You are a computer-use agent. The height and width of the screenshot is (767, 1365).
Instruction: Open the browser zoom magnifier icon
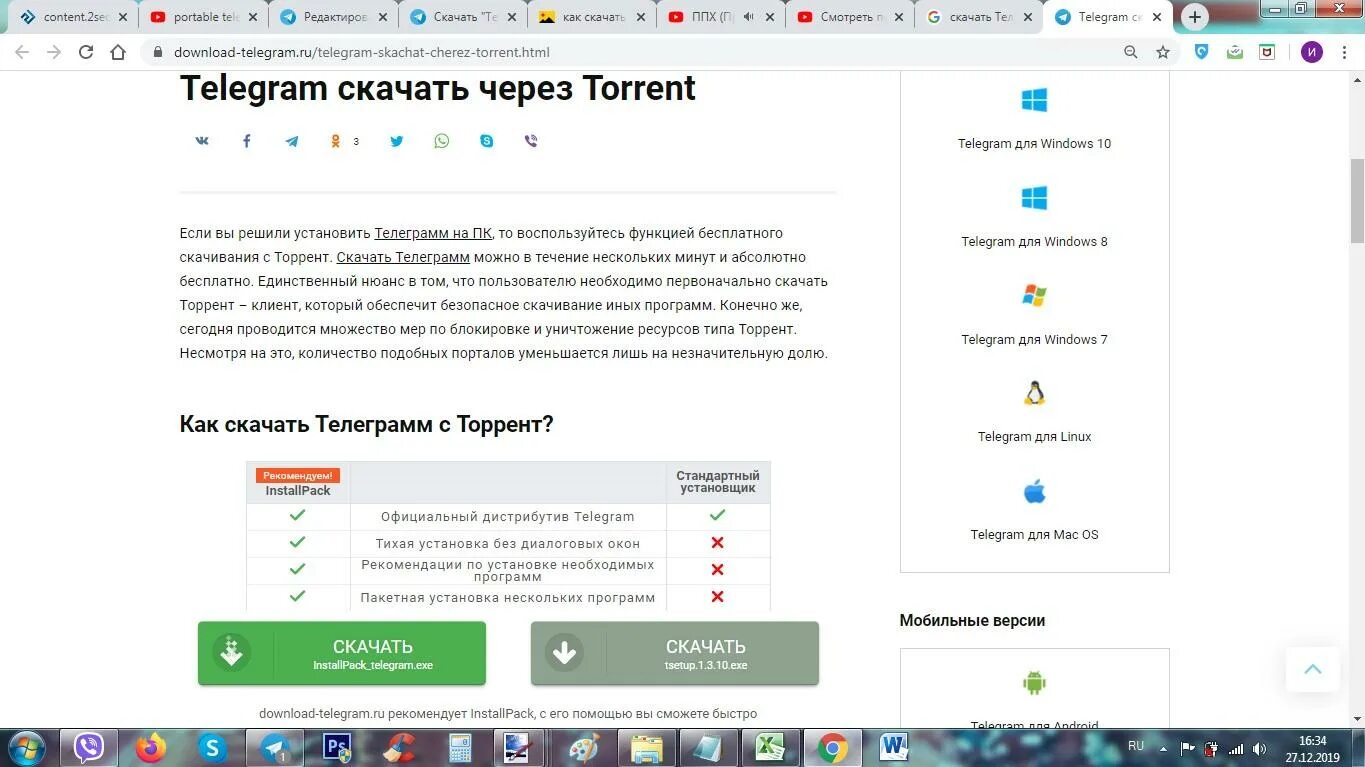pyautogui.click(x=1131, y=52)
